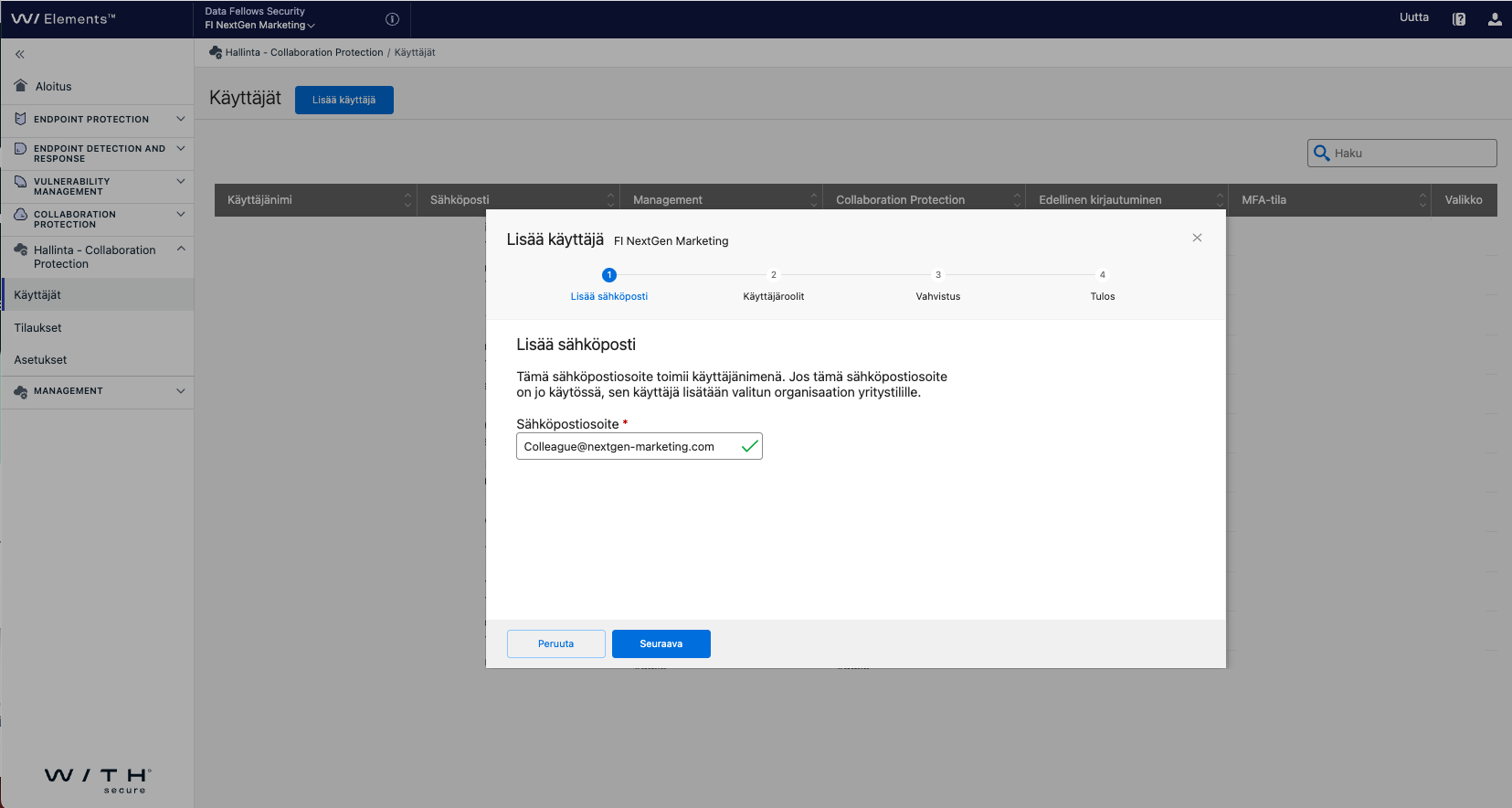Sort by the Käyttäjänimi column
This screenshot has width=1512, height=808.
pyautogui.click(x=407, y=200)
